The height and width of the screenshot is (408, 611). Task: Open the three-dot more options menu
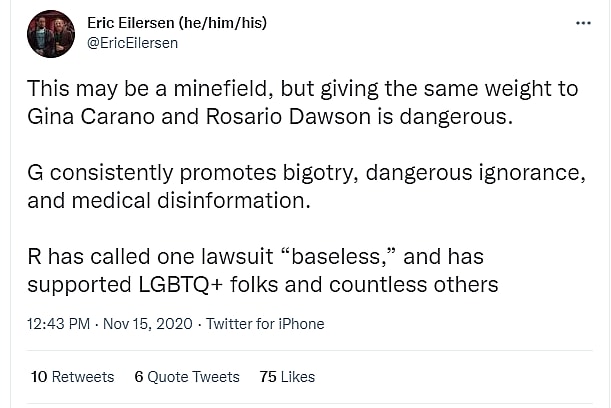583,23
